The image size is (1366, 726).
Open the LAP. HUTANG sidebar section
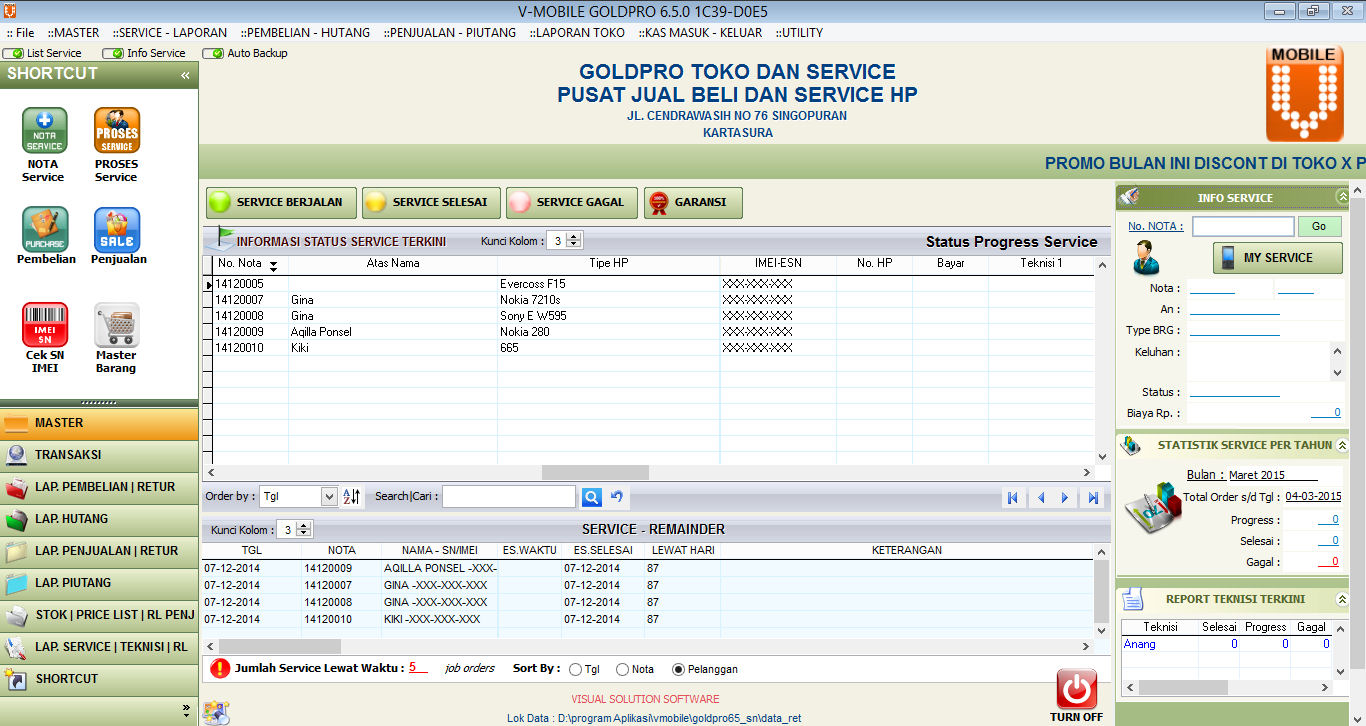(99, 519)
